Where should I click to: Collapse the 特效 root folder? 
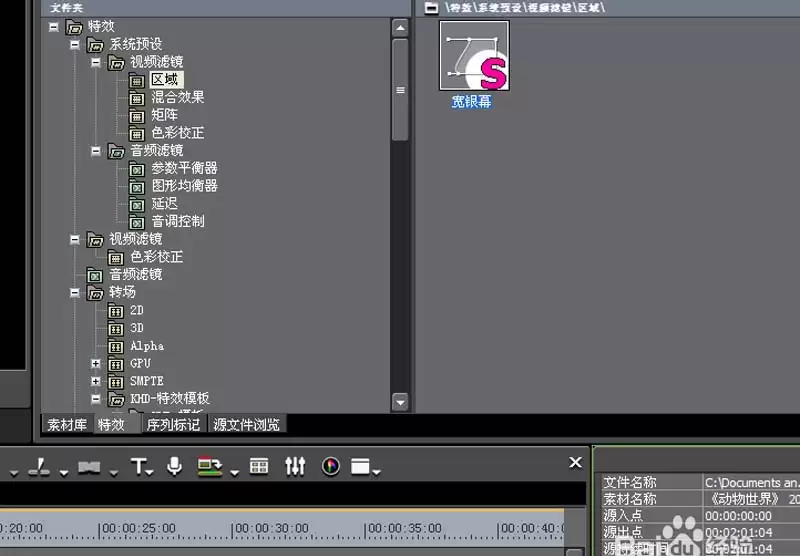tap(54, 27)
